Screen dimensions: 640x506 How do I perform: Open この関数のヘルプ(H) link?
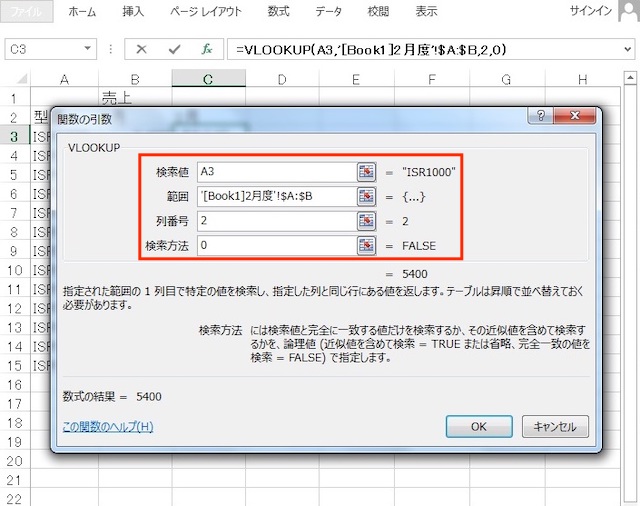click(108, 426)
